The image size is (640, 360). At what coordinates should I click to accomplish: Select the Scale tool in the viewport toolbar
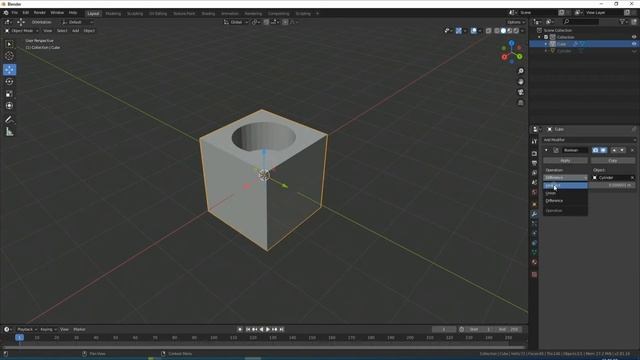9,94
